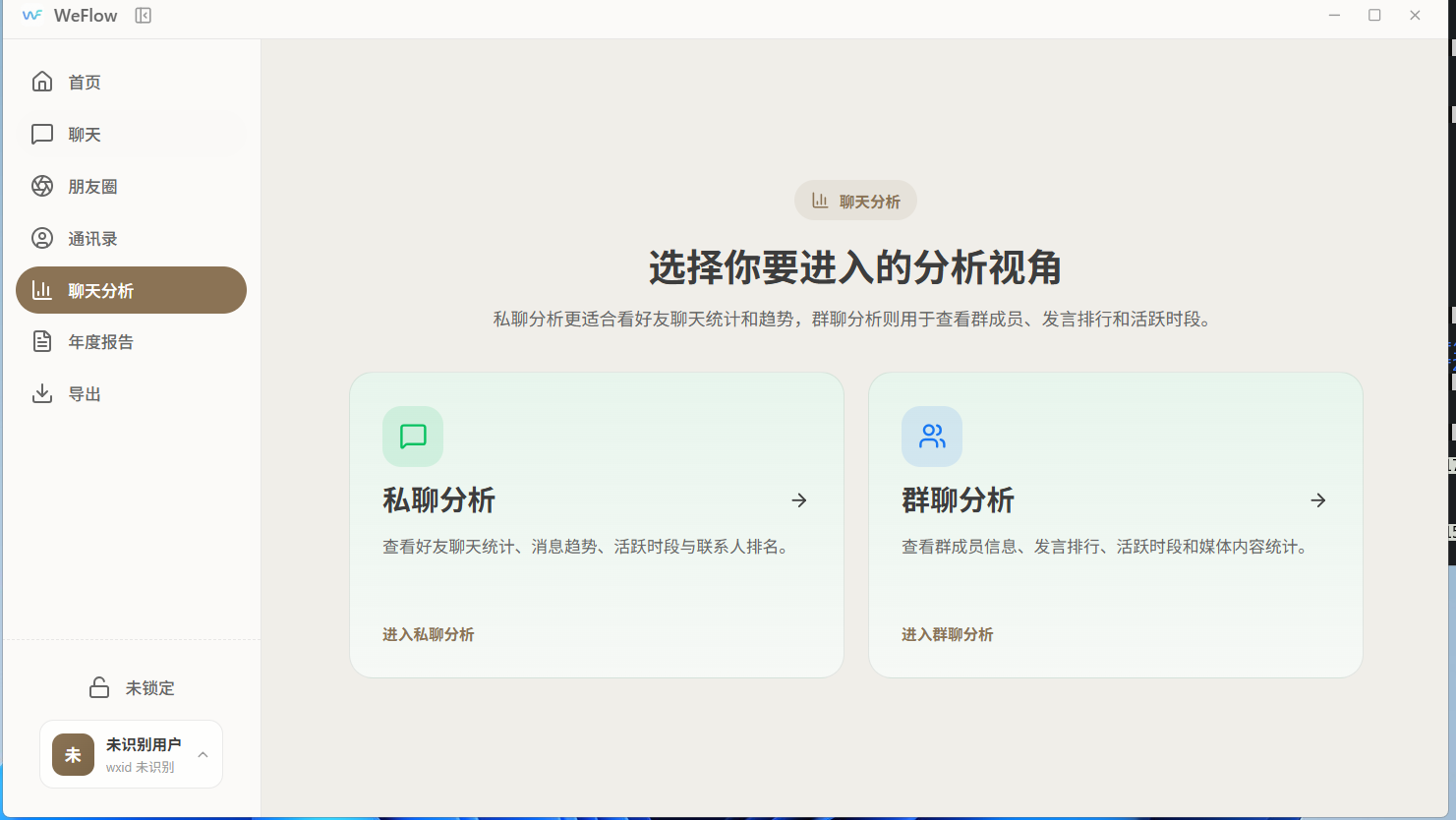Click the annual report document icon
Image resolution: width=1456 pixels, height=820 pixels.
point(42,341)
